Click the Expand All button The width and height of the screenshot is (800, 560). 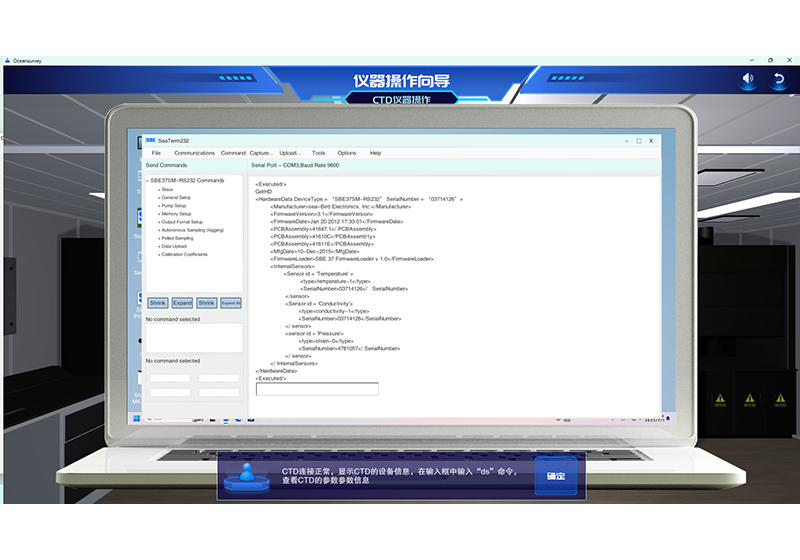[231, 303]
